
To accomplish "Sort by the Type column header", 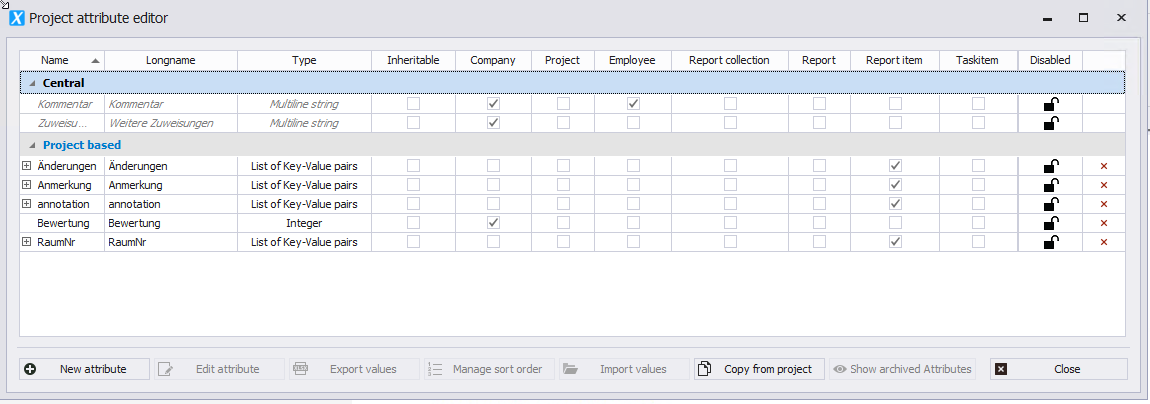I will pyautogui.click(x=304, y=60).
